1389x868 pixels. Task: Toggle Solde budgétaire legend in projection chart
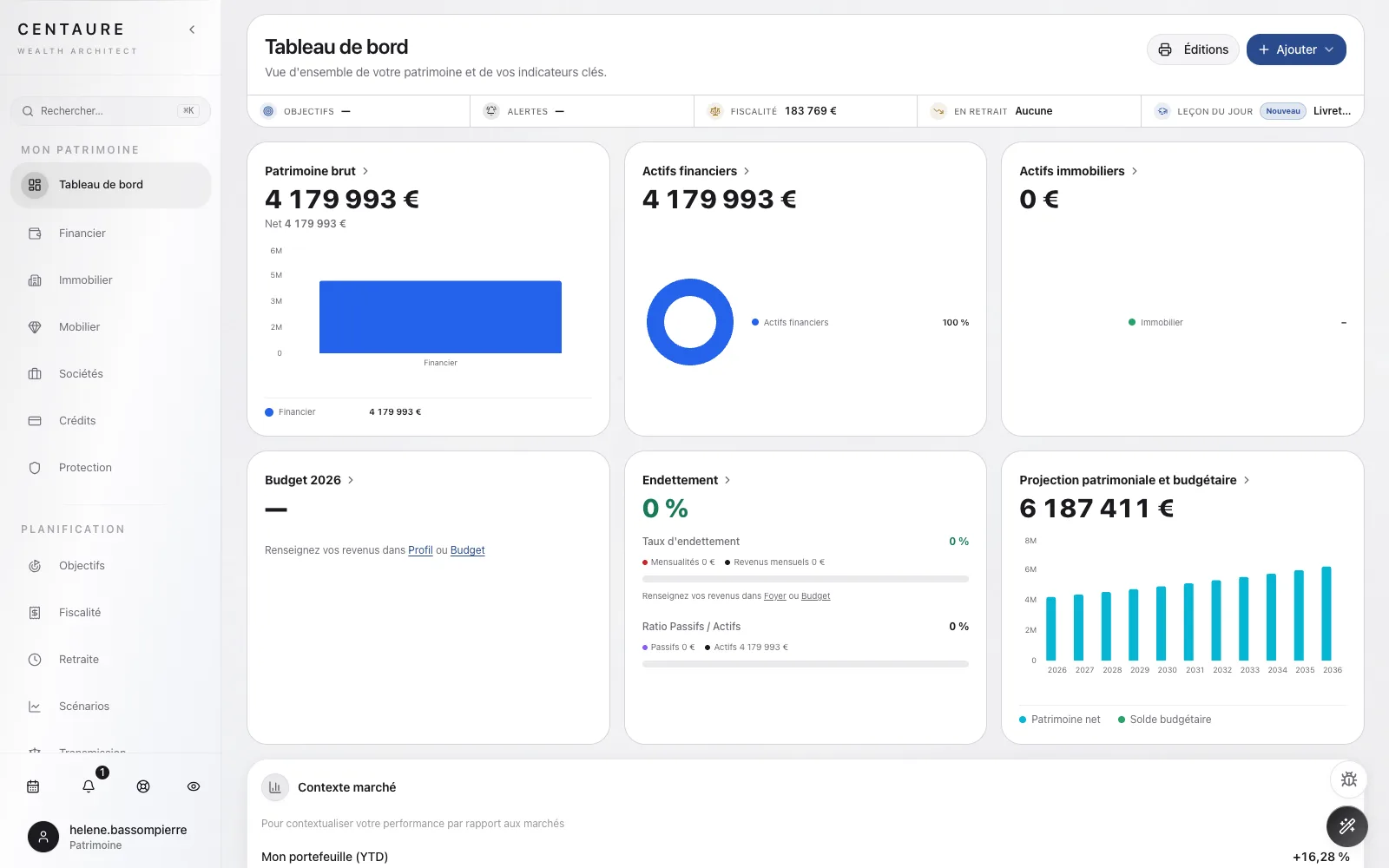point(1164,720)
